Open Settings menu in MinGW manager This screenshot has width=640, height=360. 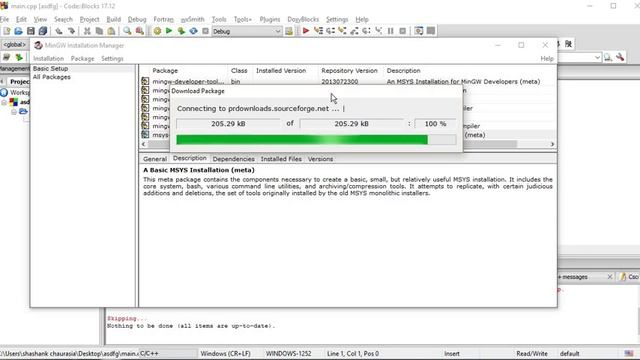coord(112,58)
